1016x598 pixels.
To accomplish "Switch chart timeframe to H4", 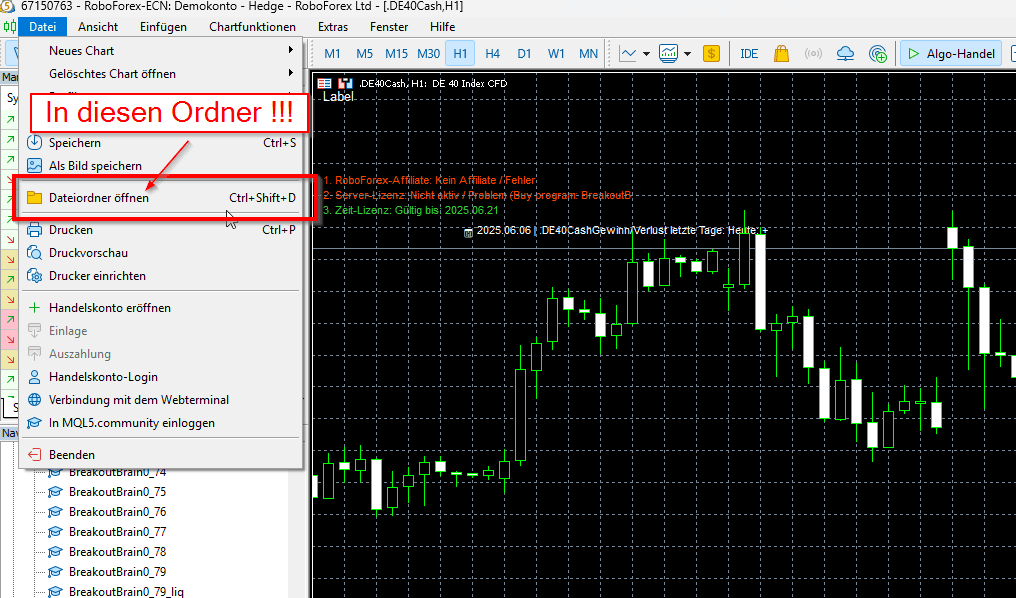I will click(x=492, y=54).
